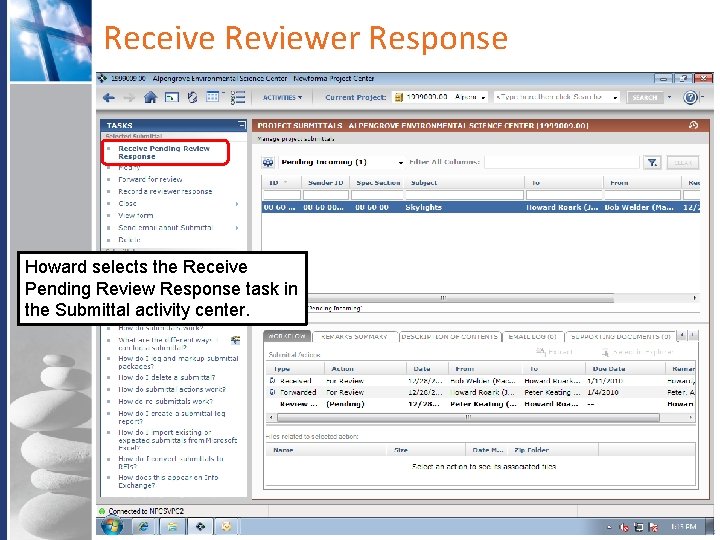Switch to the Workflow tab
The height and width of the screenshot is (540, 720).
[x=287, y=337]
